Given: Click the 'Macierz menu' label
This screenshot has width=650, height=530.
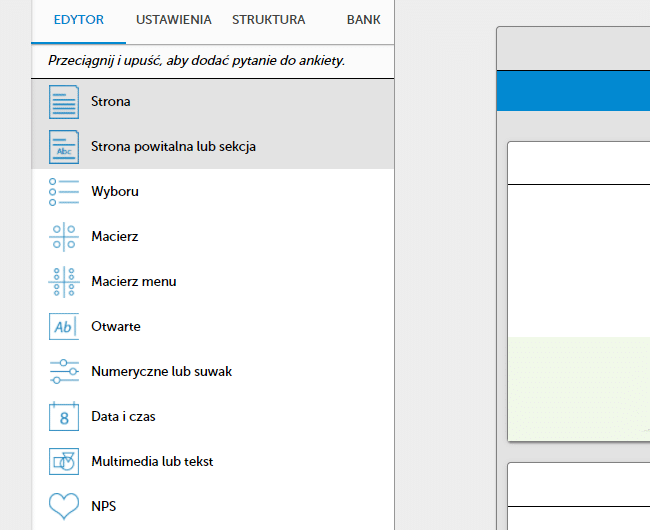Looking at the screenshot, I should click(x=134, y=281).
